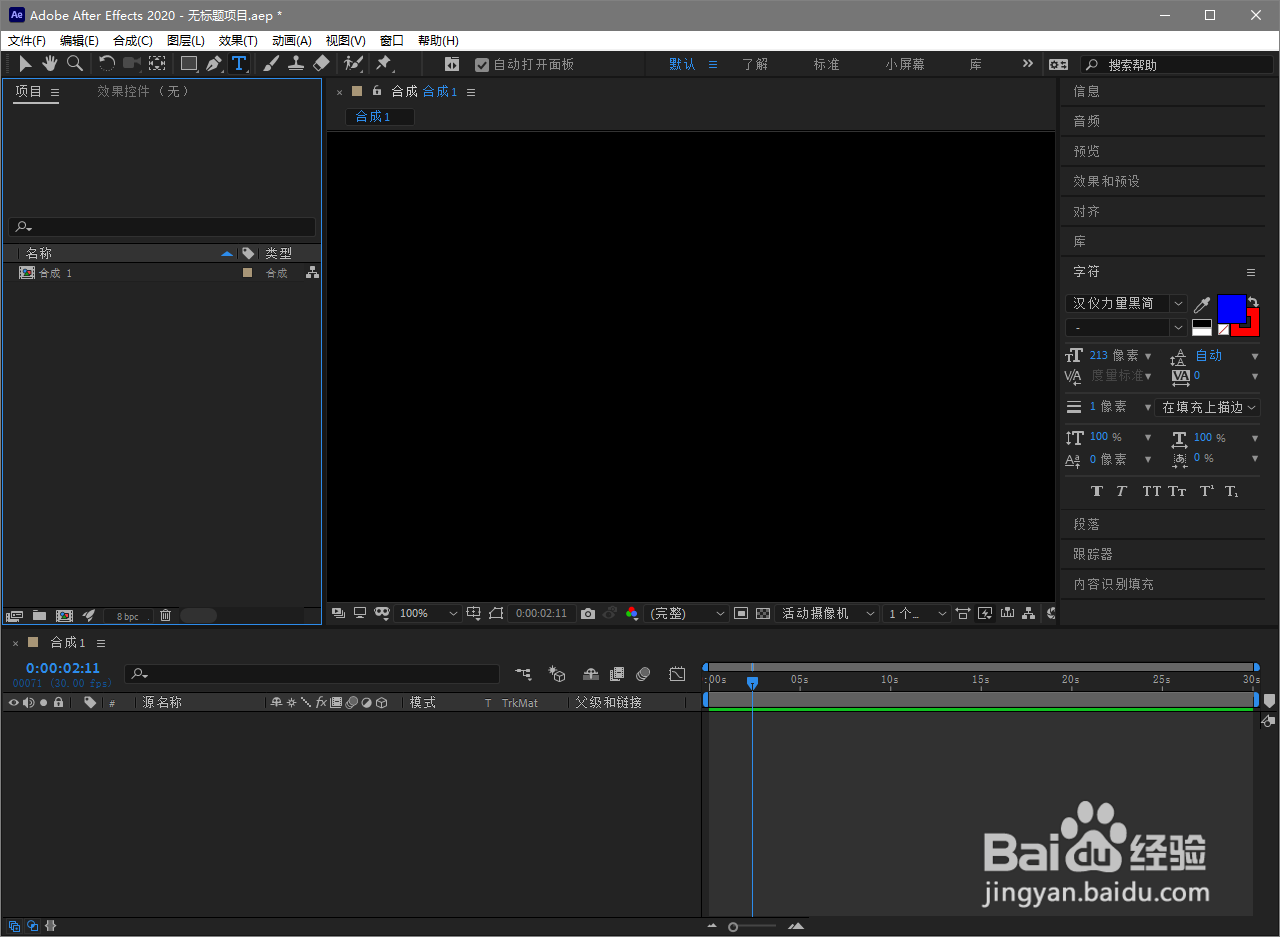Click the region of interest icon
Image resolution: width=1280 pixels, height=937 pixels.
pyautogui.click(x=741, y=613)
